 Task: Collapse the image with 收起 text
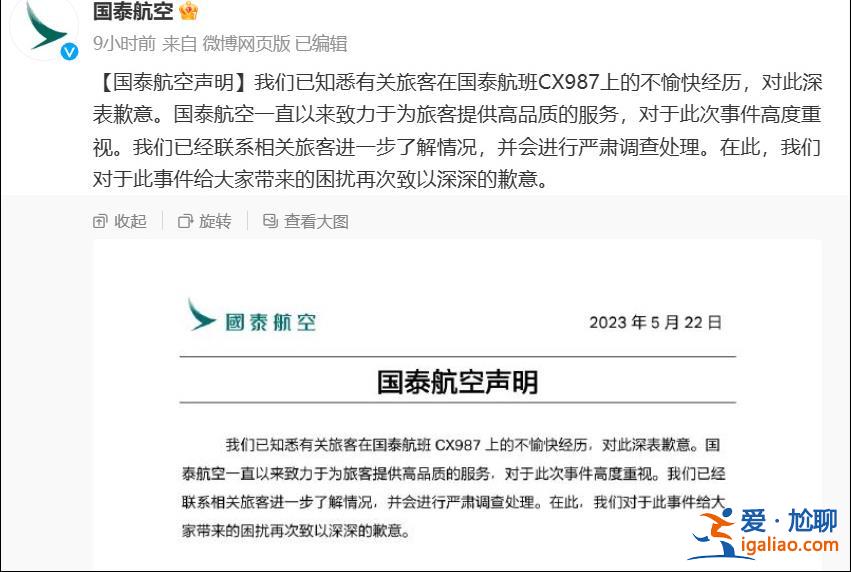click(x=130, y=221)
